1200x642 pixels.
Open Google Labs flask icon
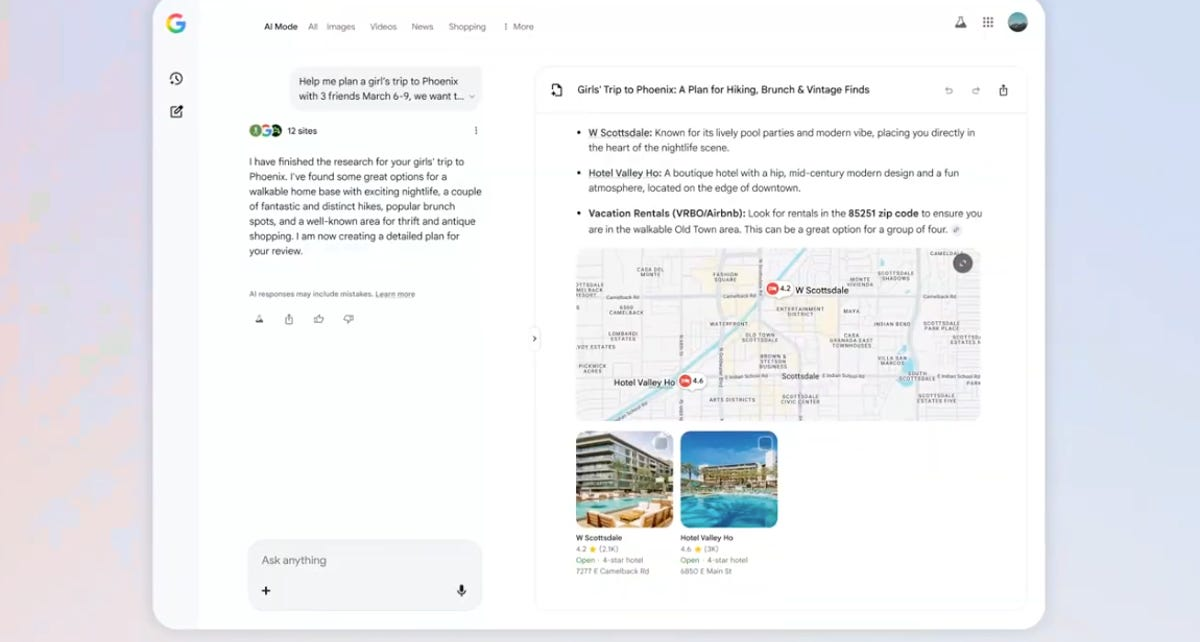tap(960, 23)
